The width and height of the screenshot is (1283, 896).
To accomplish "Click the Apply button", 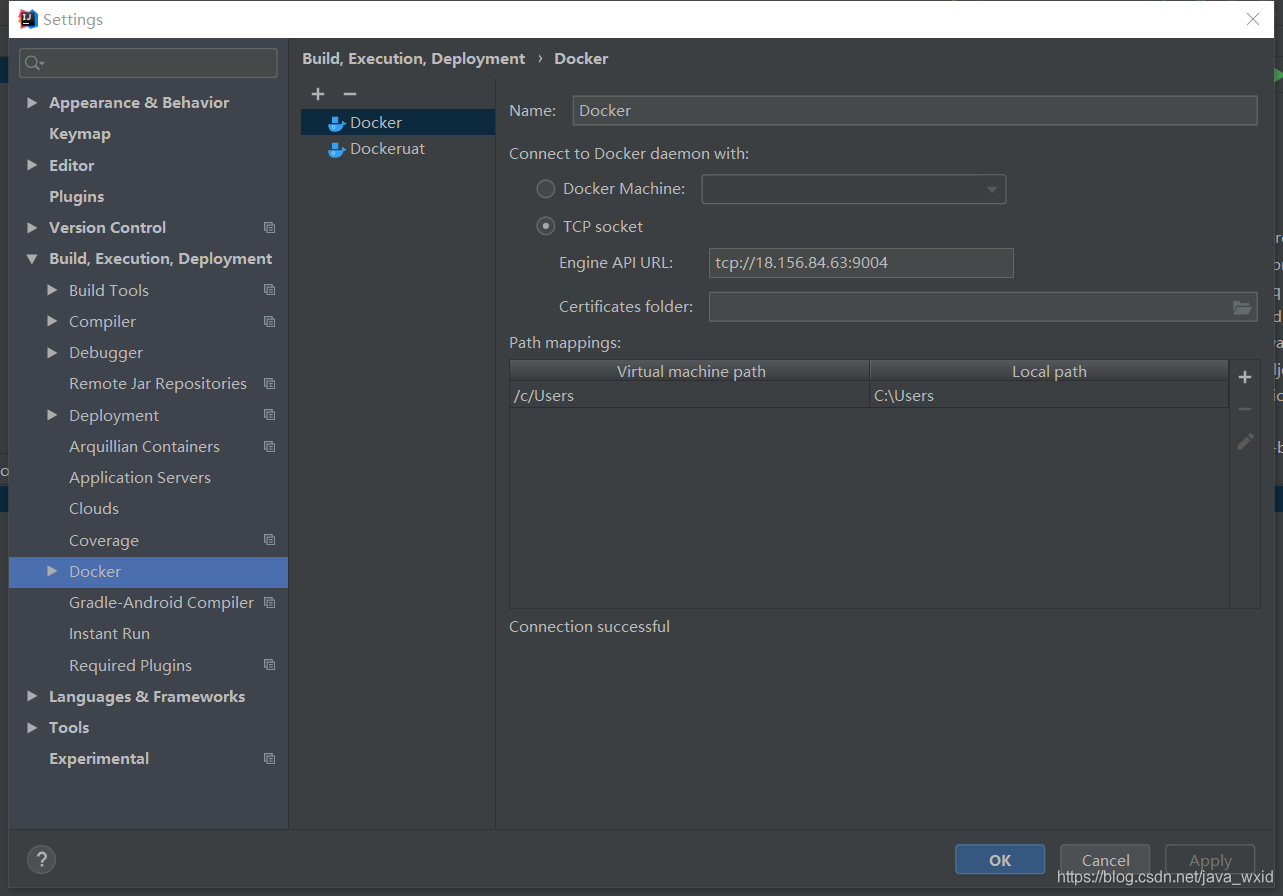I will pos(1210,860).
